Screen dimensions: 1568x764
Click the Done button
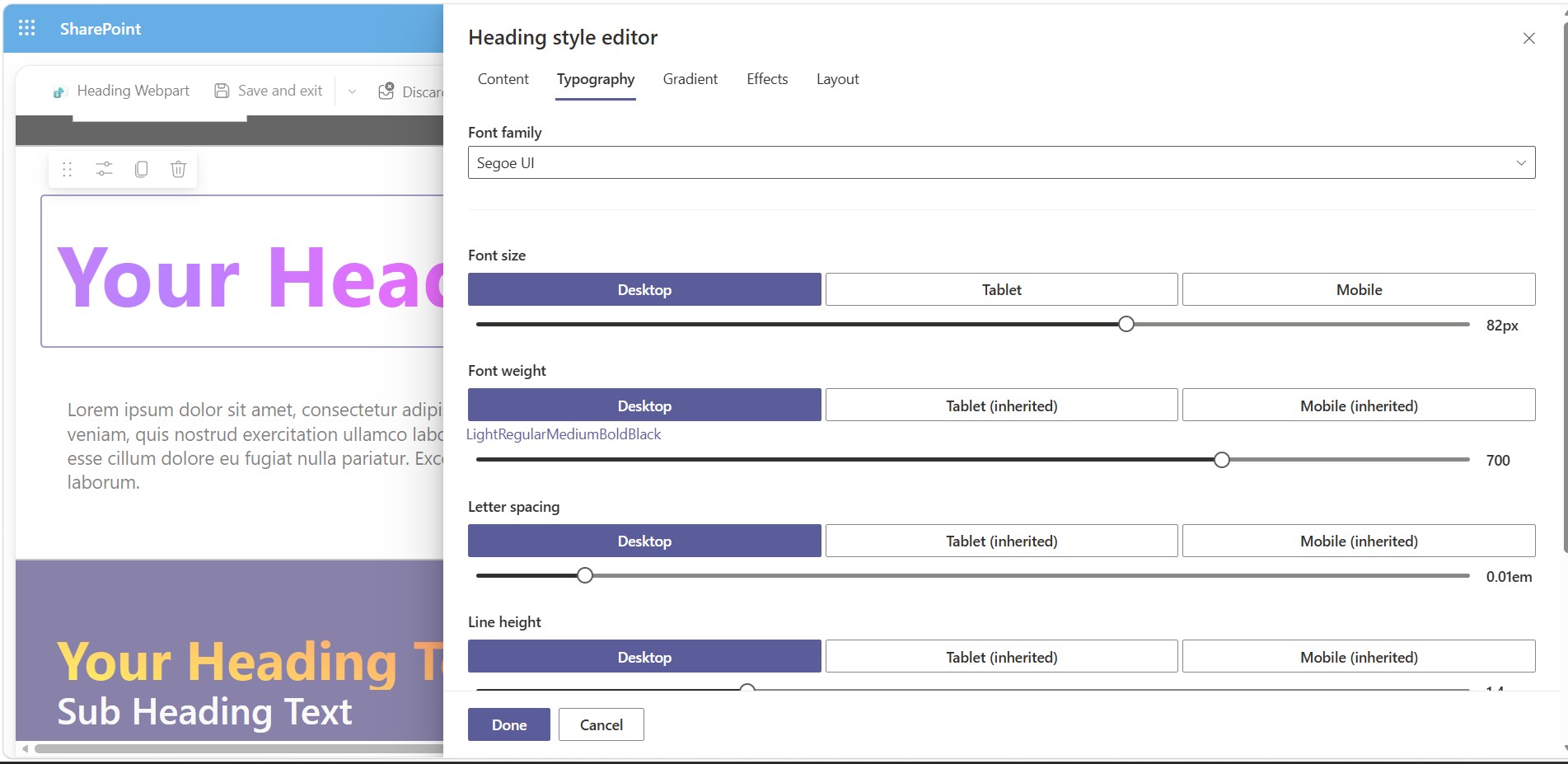click(509, 724)
